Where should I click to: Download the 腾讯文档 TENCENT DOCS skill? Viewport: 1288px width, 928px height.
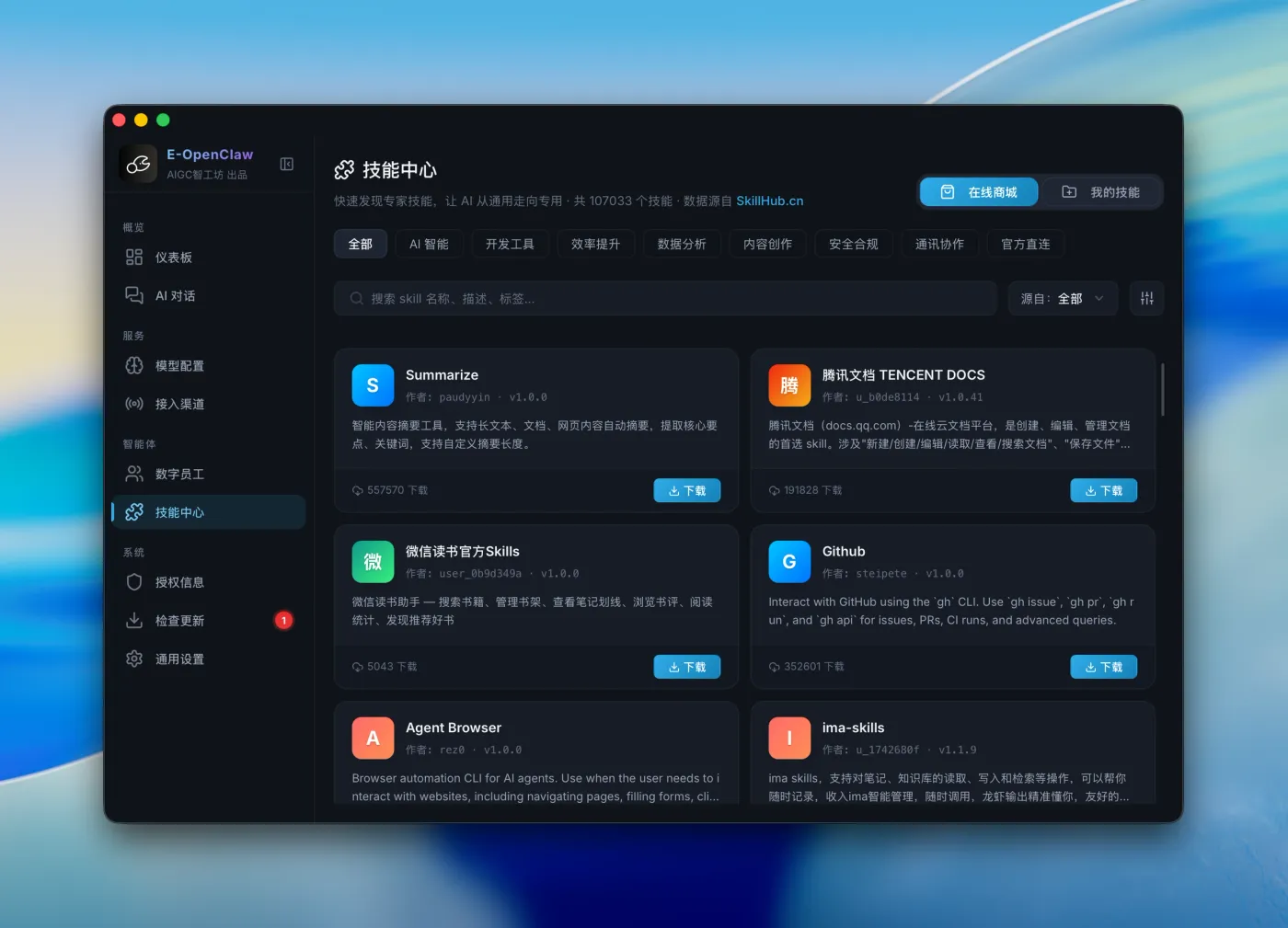[x=1104, y=490]
